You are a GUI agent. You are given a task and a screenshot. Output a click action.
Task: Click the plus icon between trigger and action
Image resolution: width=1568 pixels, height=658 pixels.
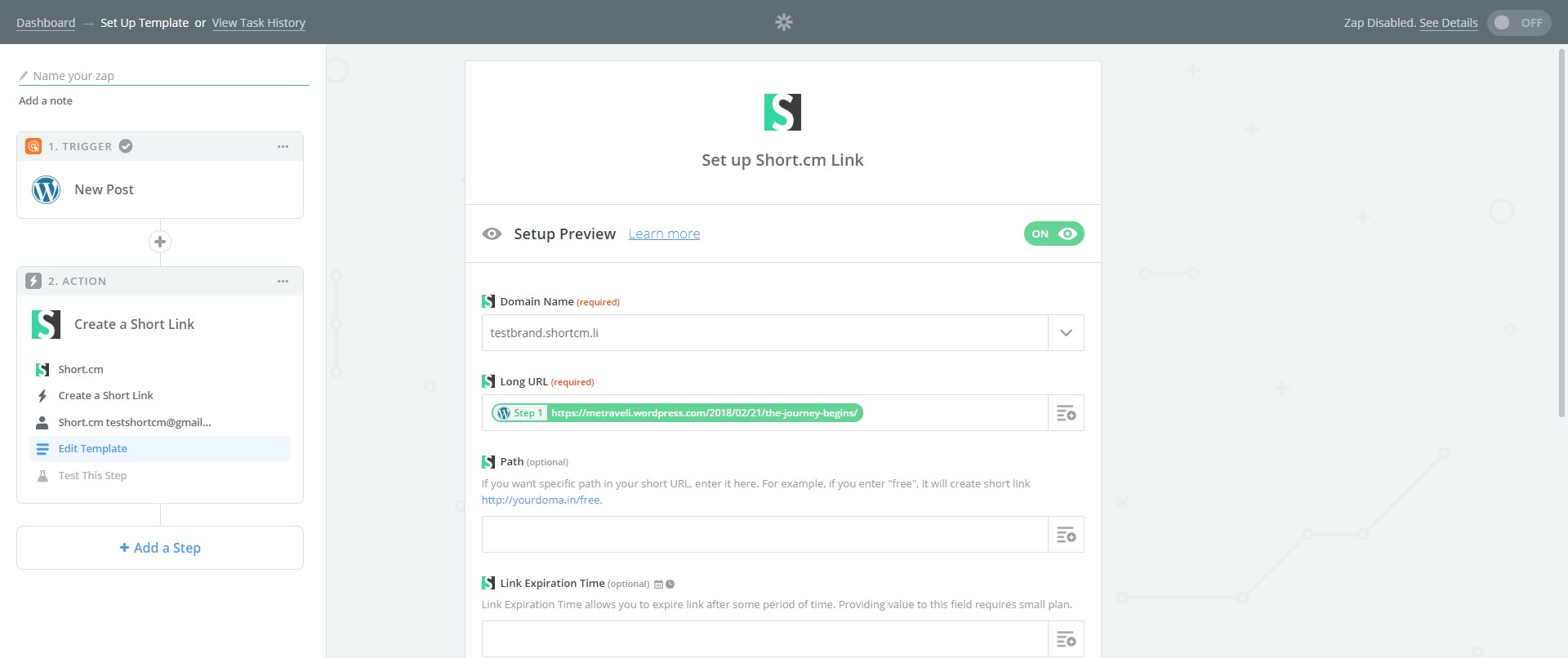click(160, 242)
